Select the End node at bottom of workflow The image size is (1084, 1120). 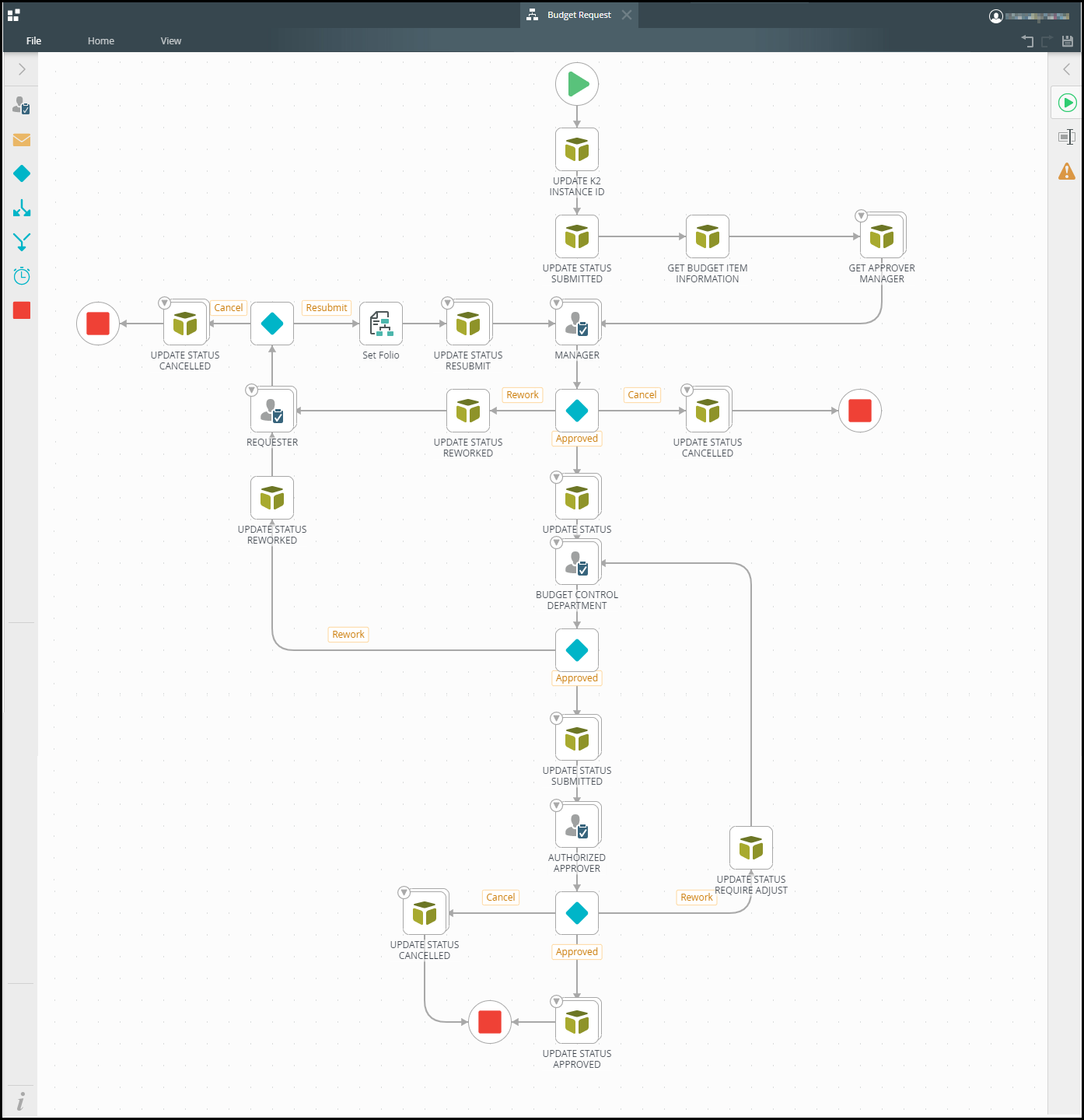(490, 1022)
